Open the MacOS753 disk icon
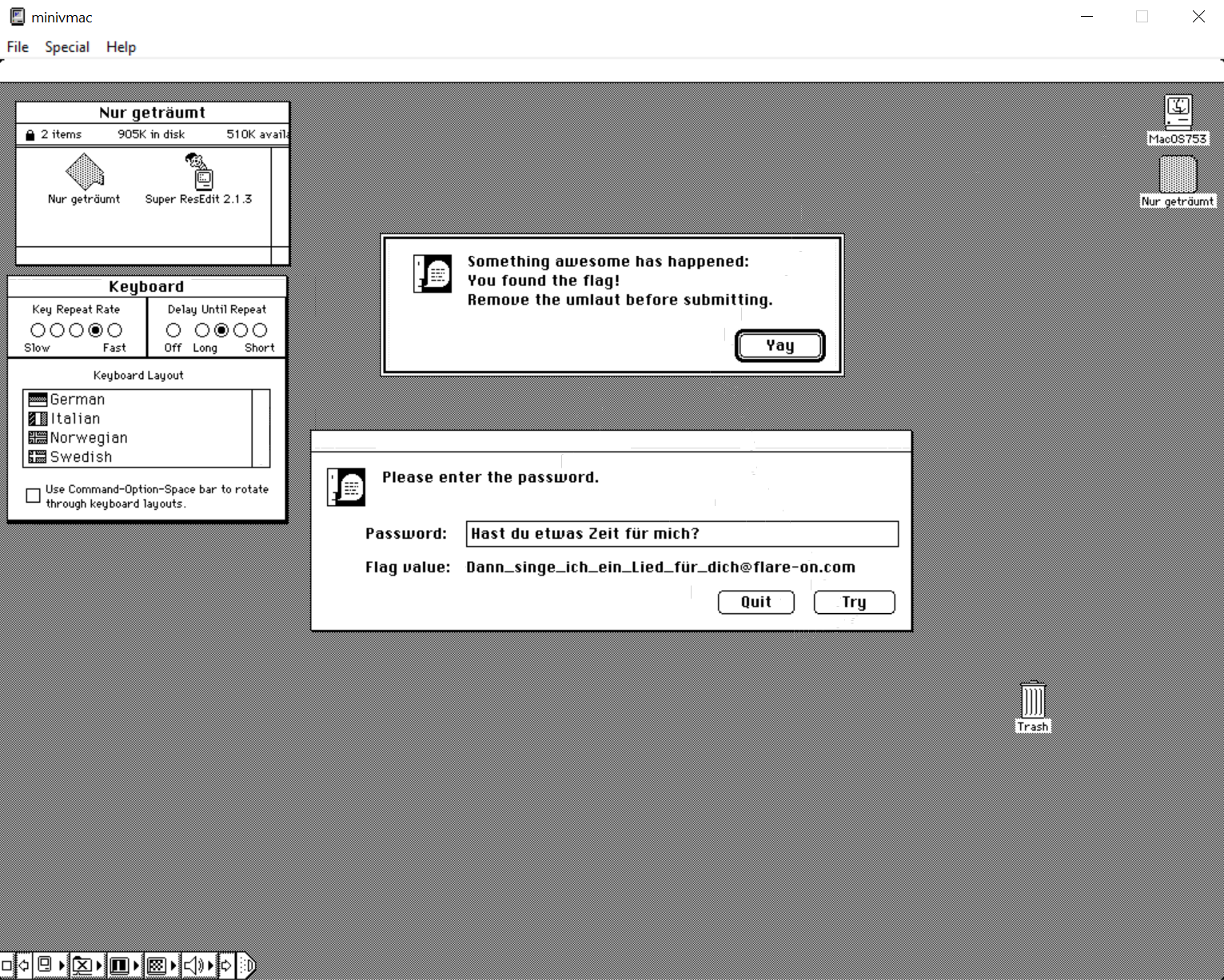 [x=1178, y=112]
